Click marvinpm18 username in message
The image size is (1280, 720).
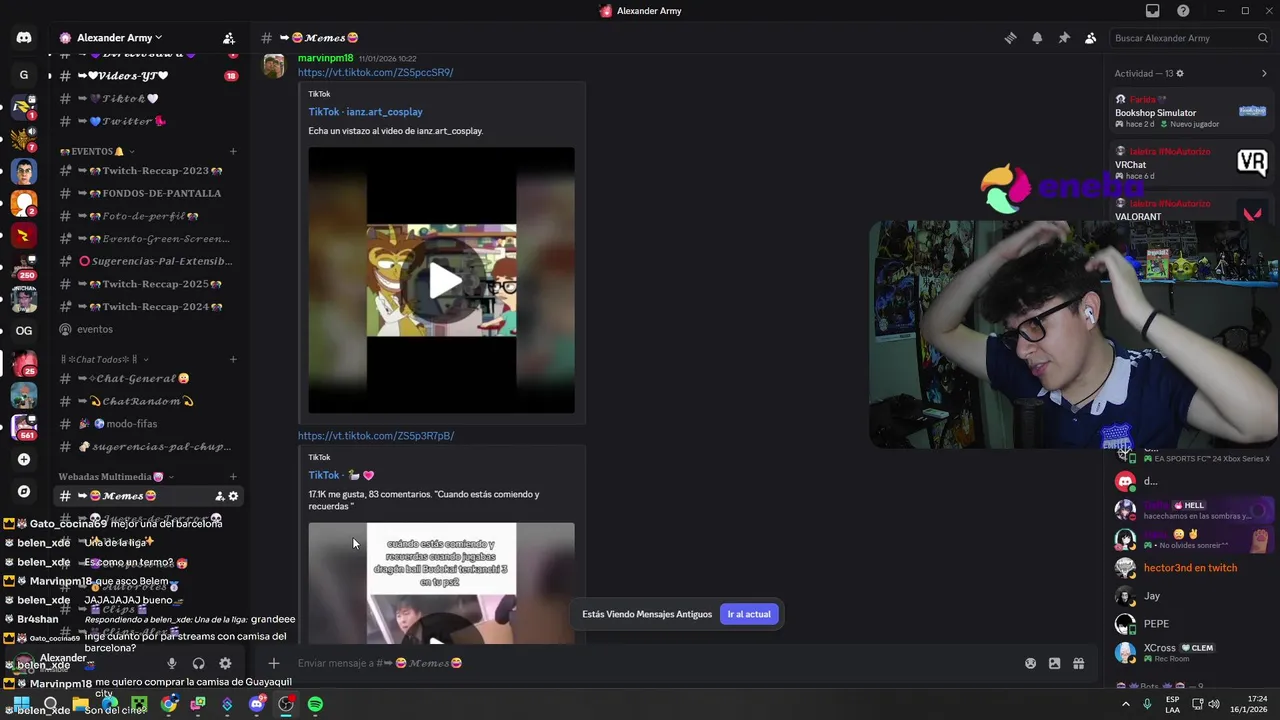325,59
